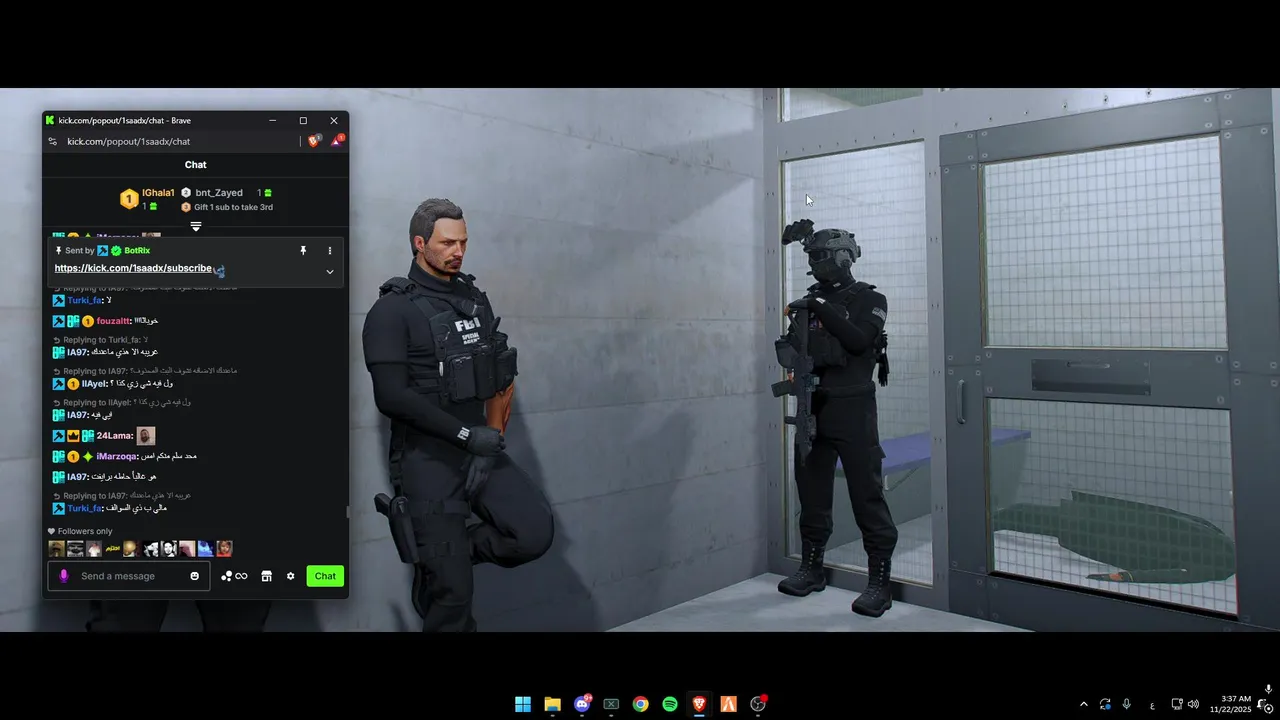Click the BotRix username in pinned message
The width and height of the screenshot is (1280, 720).
(137, 250)
